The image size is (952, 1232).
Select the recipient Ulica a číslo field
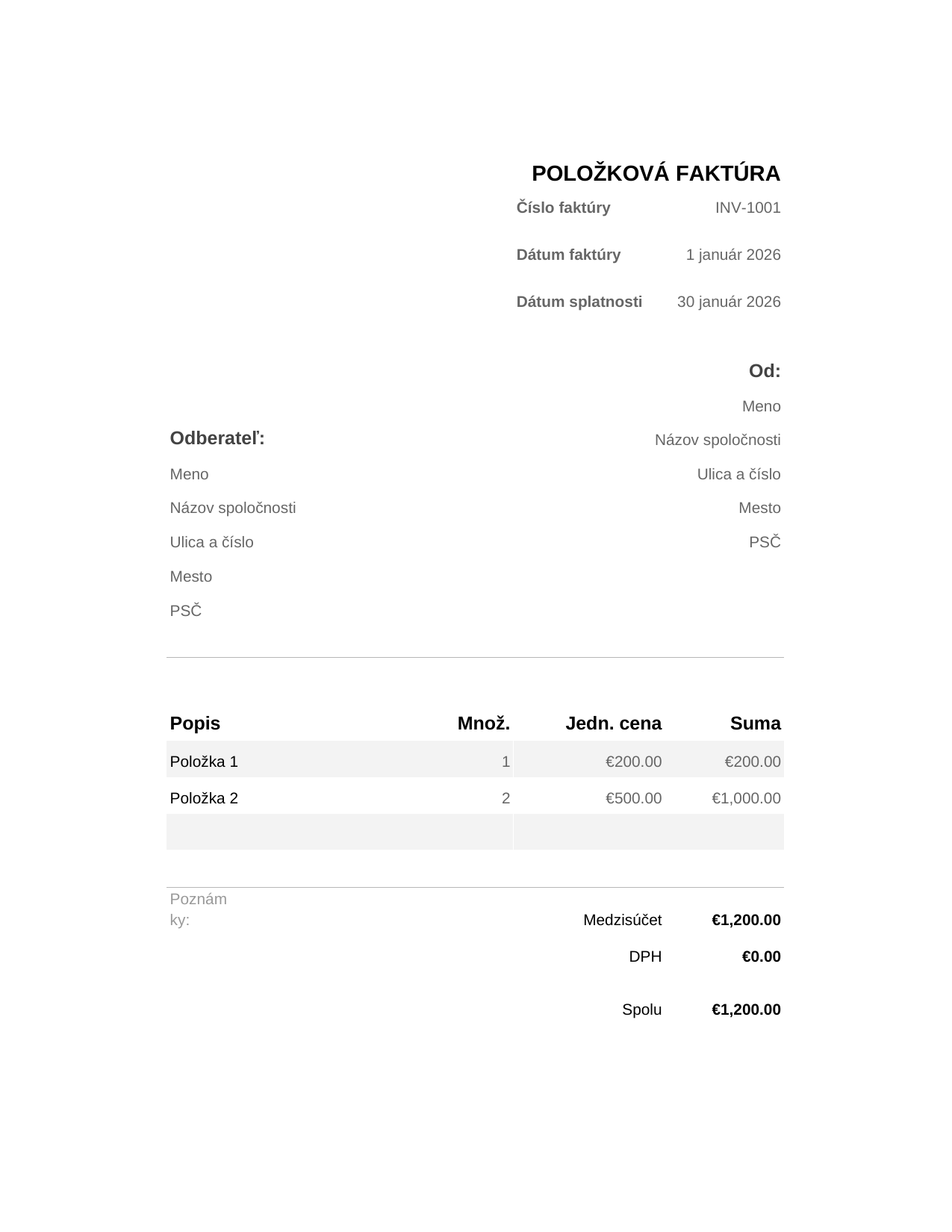[211, 542]
